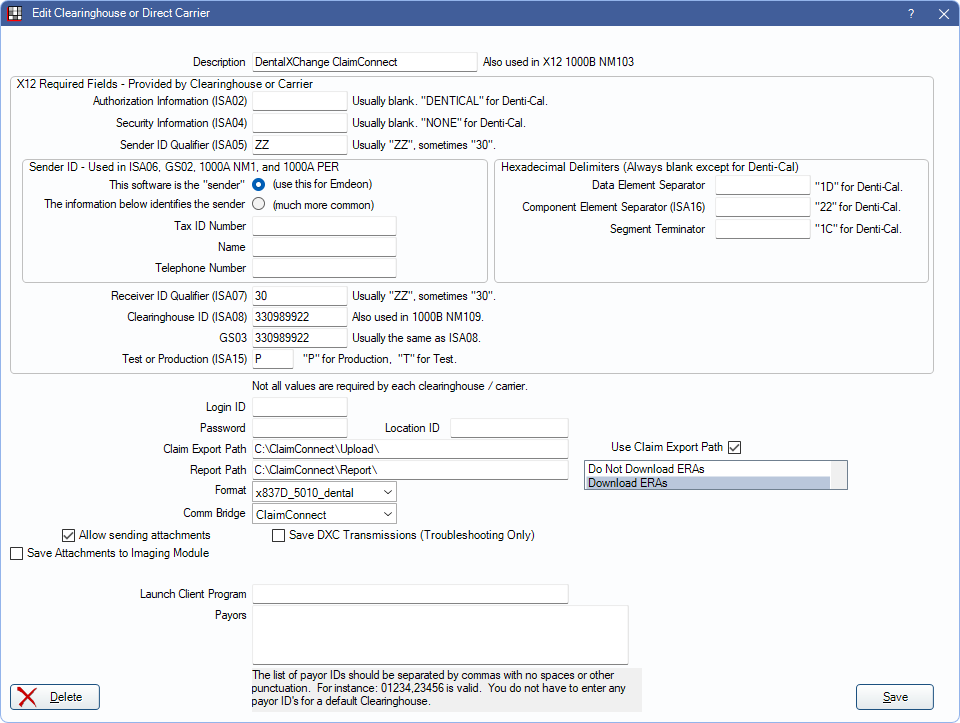Toggle Allow sending attachments checkbox
Image resolution: width=960 pixels, height=723 pixels.
pos(69,536)
